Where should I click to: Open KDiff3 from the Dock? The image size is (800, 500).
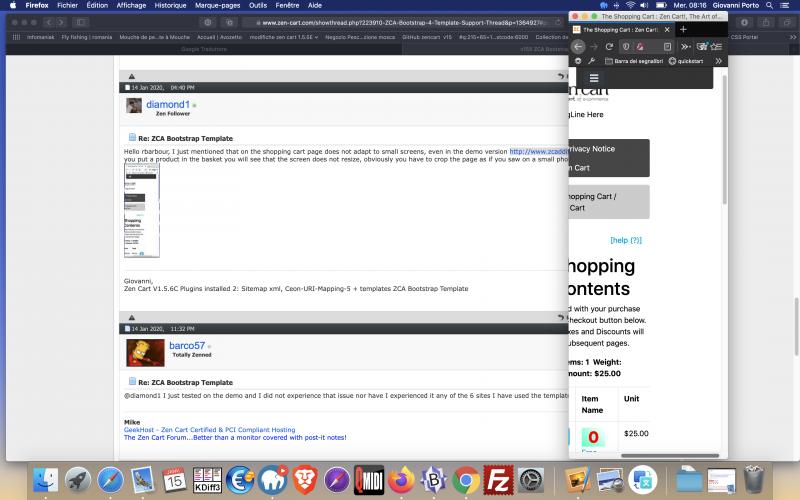tap(207, 480)
